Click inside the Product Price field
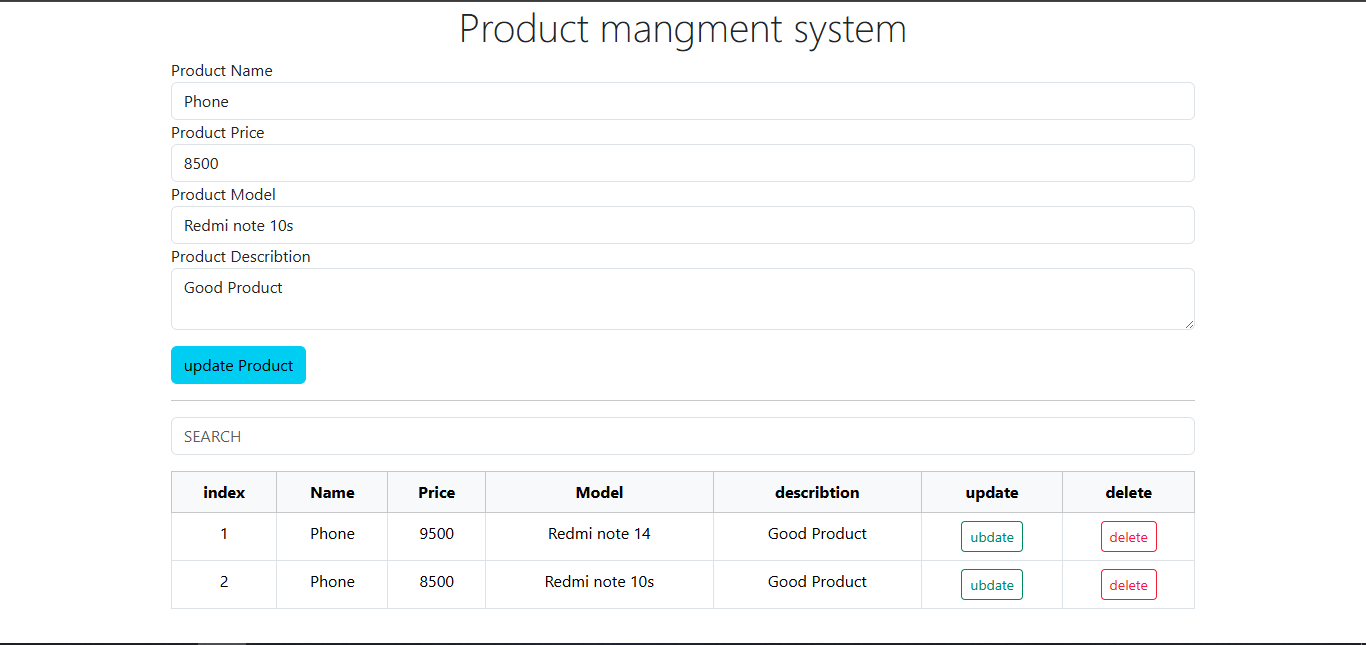Screen dimensions: 1366x645 683,163
